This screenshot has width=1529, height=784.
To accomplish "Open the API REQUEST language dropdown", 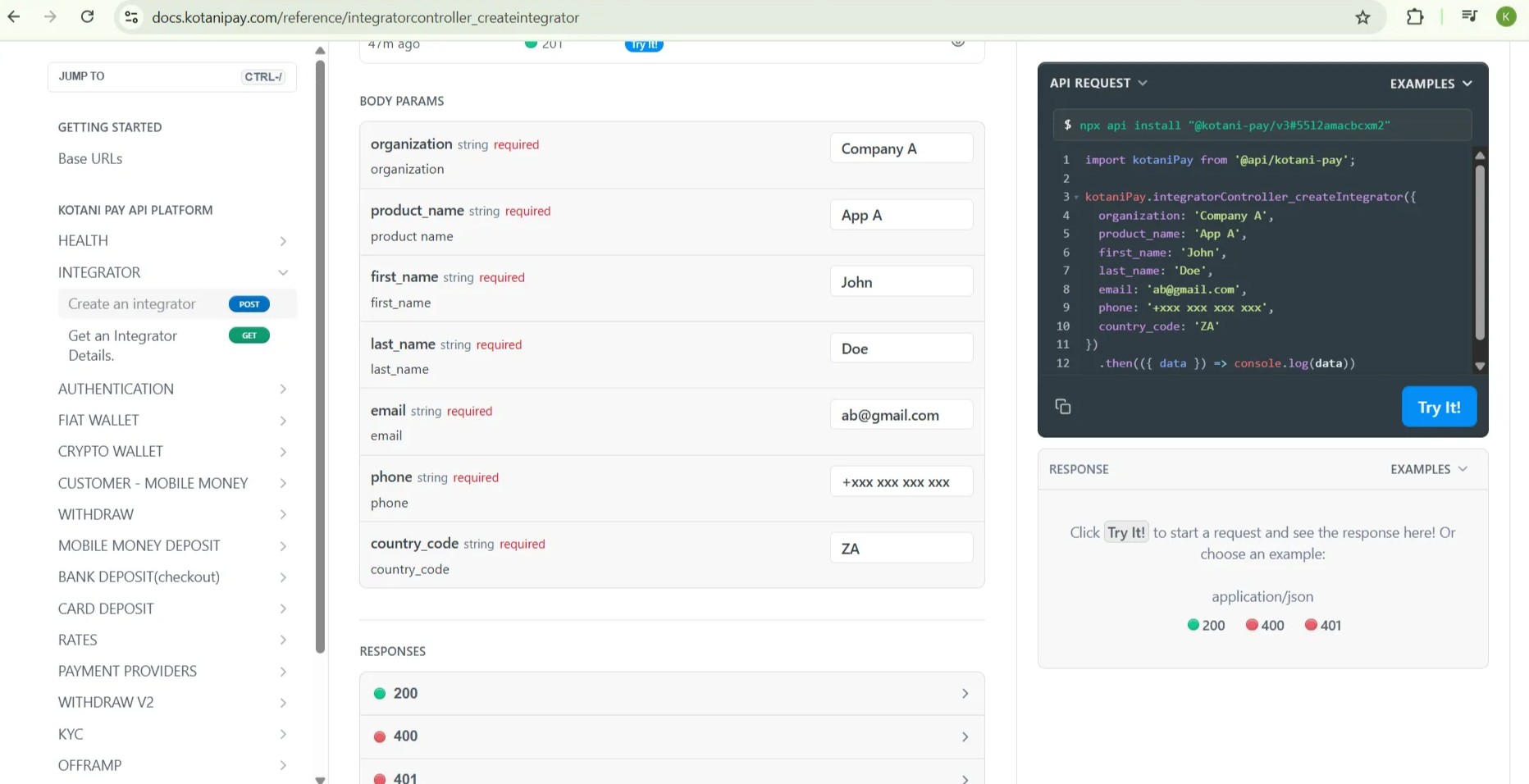I will pos(1098,83).
